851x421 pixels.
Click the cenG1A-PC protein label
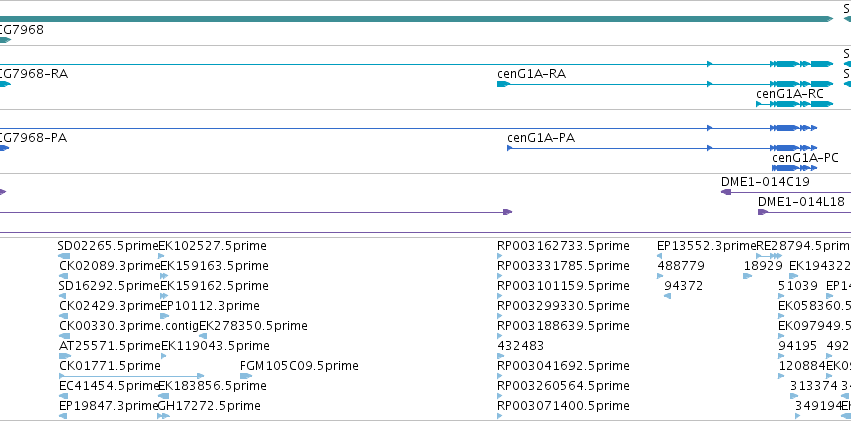[805, 158]
